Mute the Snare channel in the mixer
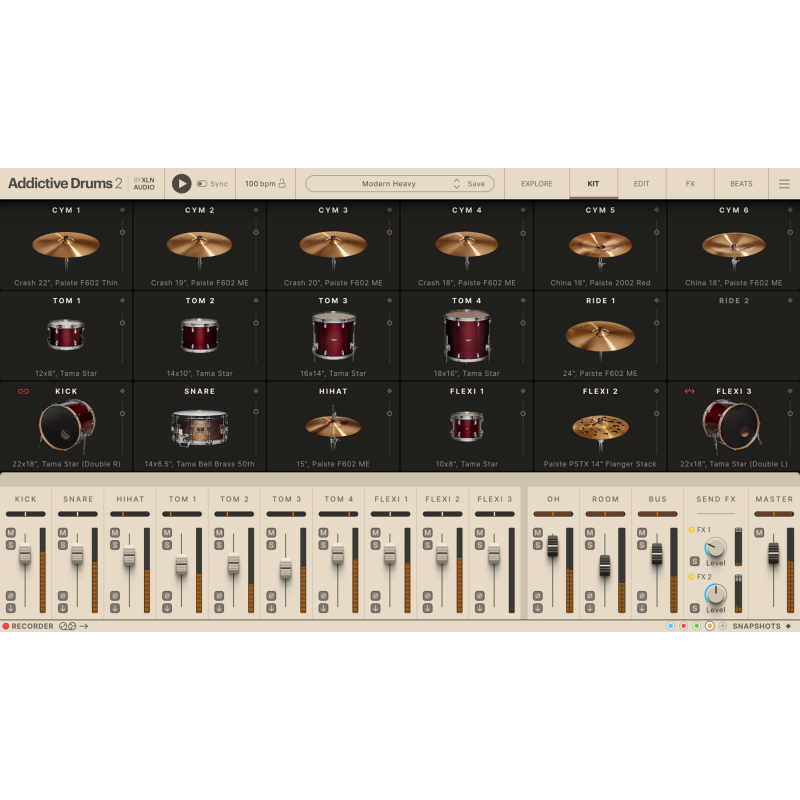This screenshot has width=800, height=800. click(61, 532)
